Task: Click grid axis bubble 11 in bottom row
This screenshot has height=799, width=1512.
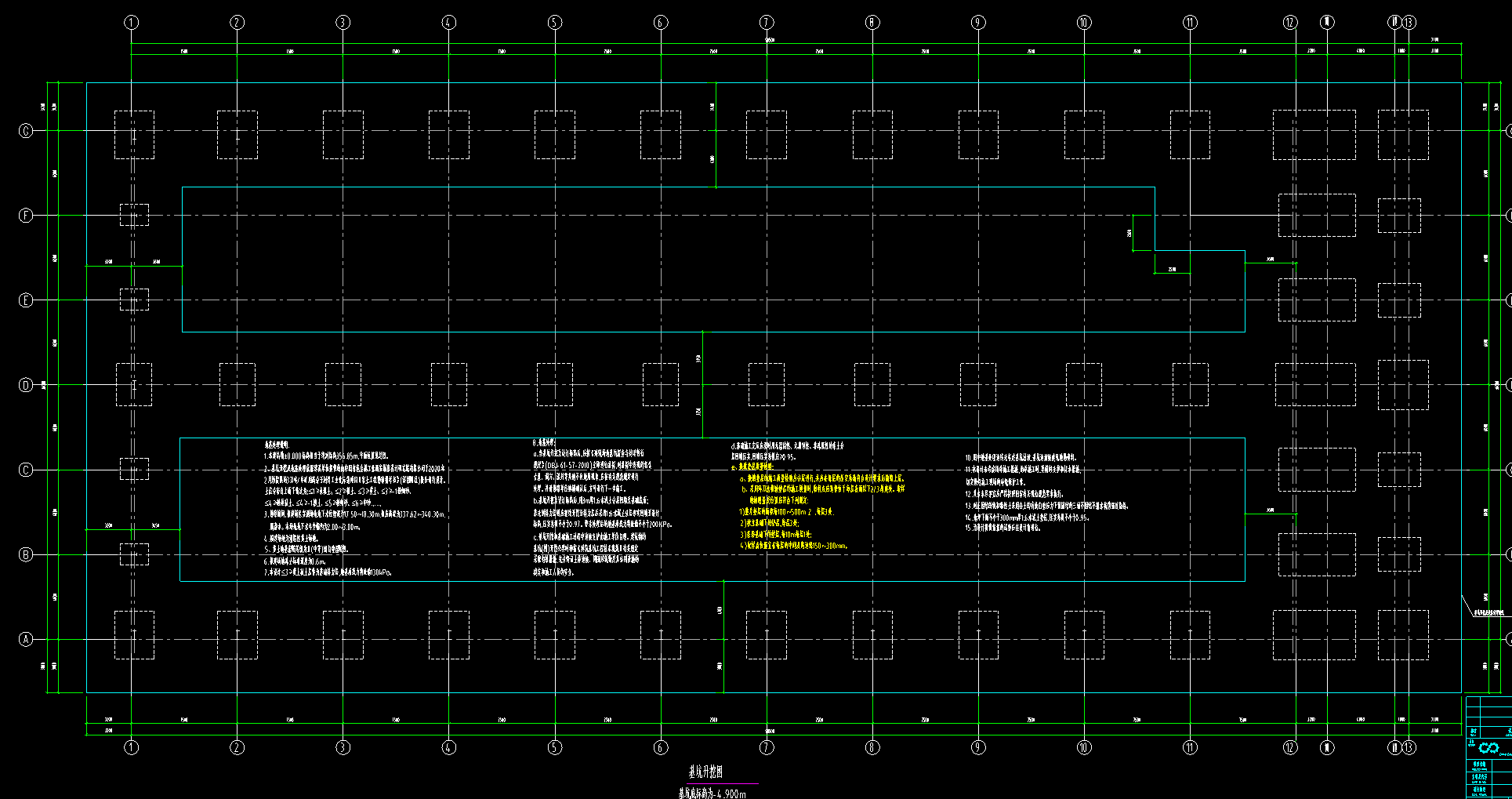Action: click(1190, 747)
